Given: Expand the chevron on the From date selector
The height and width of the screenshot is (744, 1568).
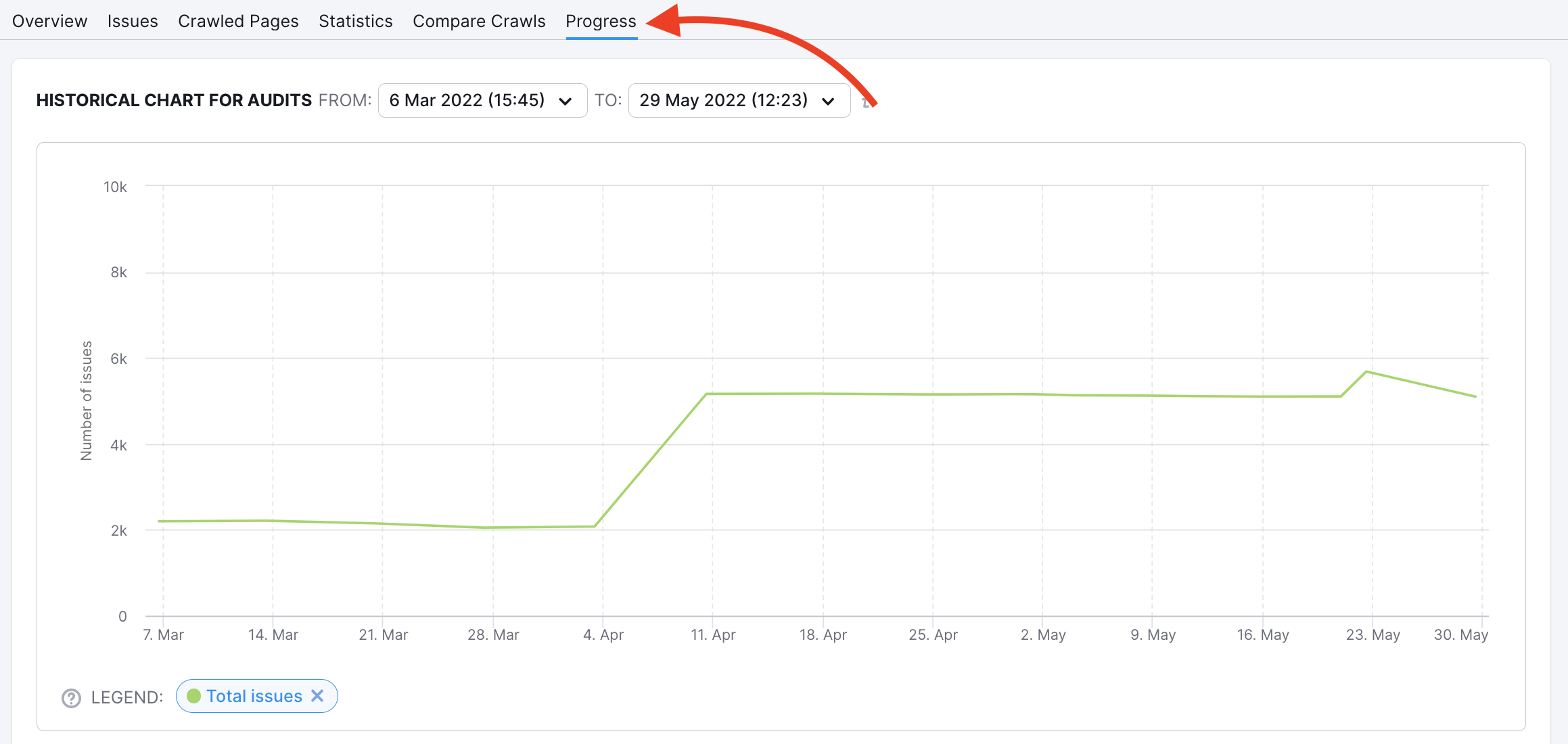Looking at the screenshot, I should (x=567, y=101).
